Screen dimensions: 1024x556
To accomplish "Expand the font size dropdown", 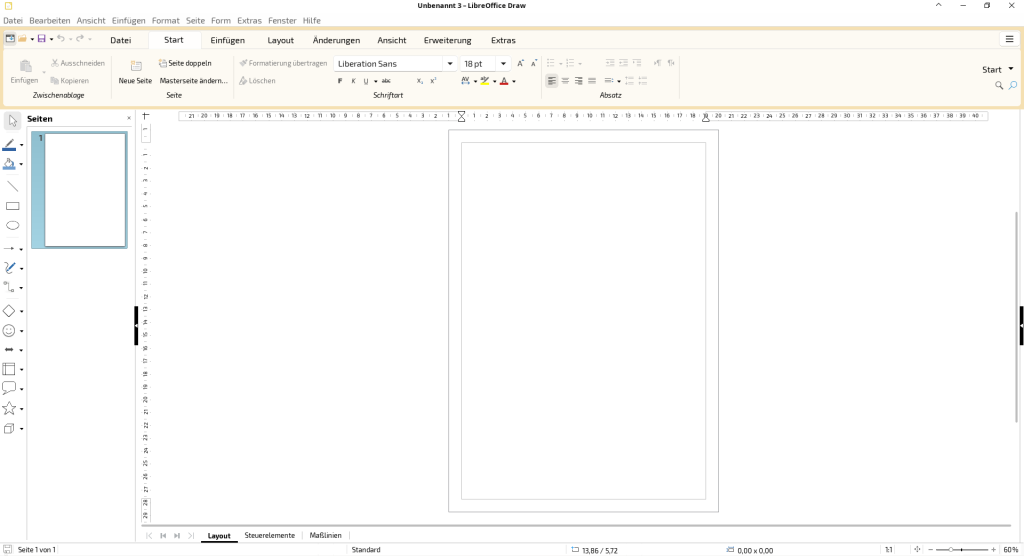I will pyautogui.click(x=503, y=63).
